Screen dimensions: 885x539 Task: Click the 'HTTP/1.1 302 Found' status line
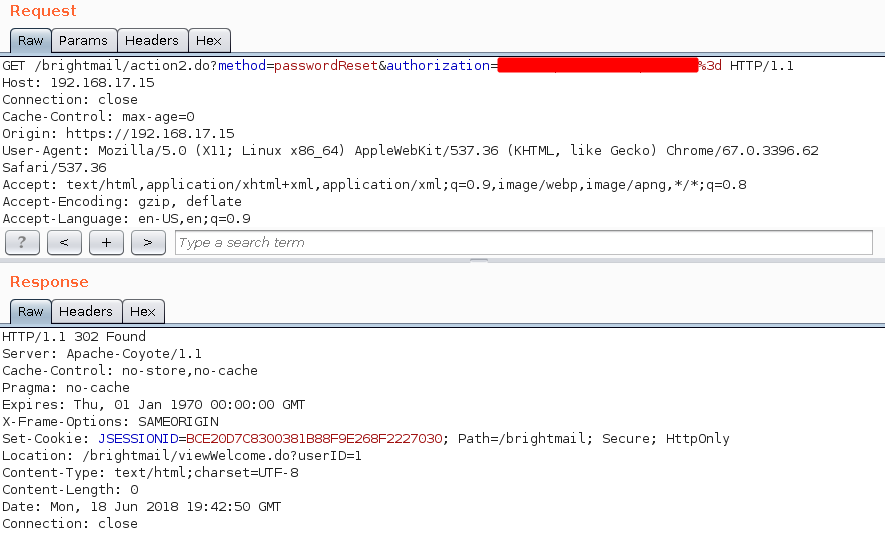74,336
